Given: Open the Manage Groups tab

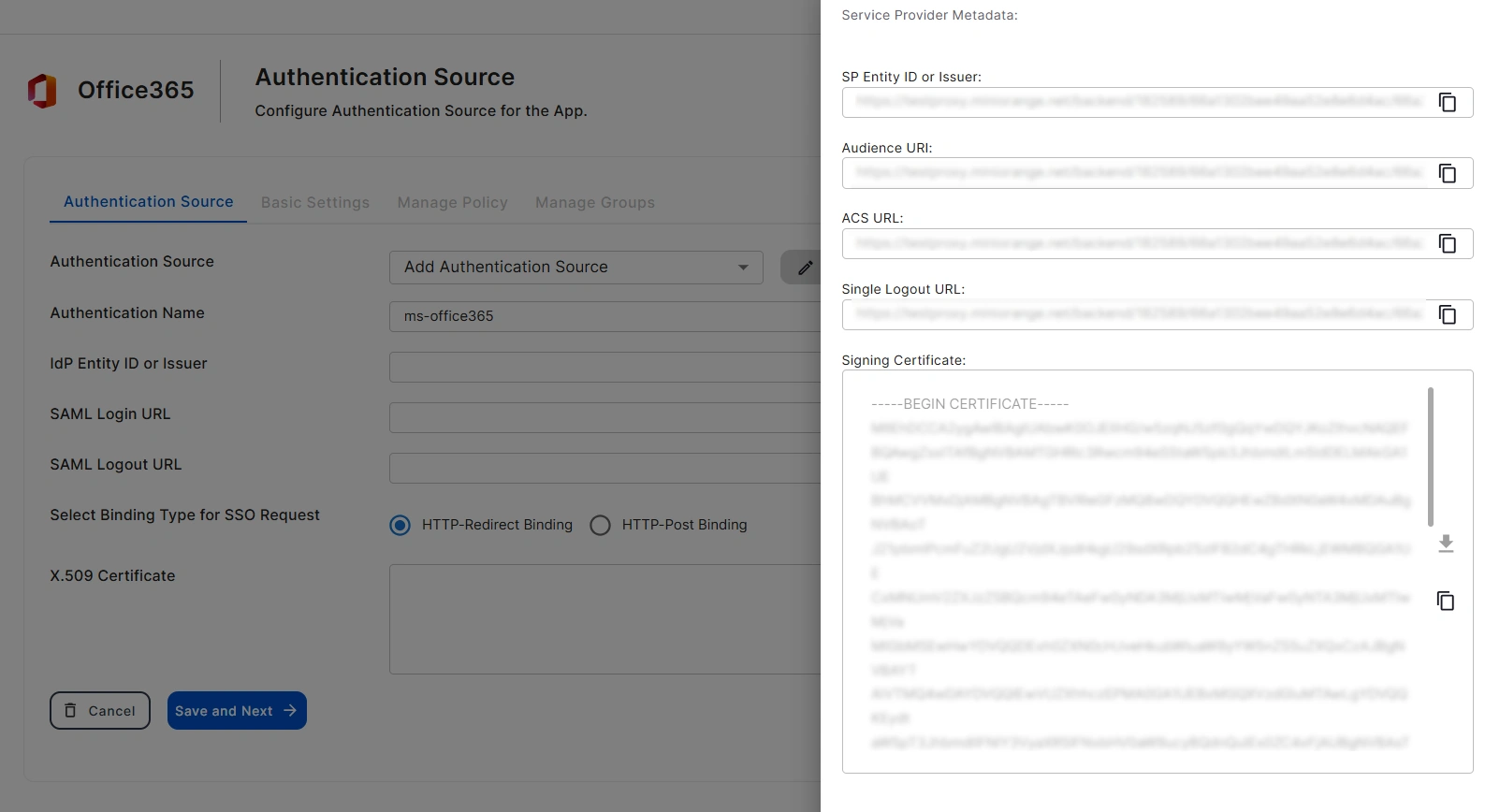Looking at the screenshot, I should coord(595,203).
